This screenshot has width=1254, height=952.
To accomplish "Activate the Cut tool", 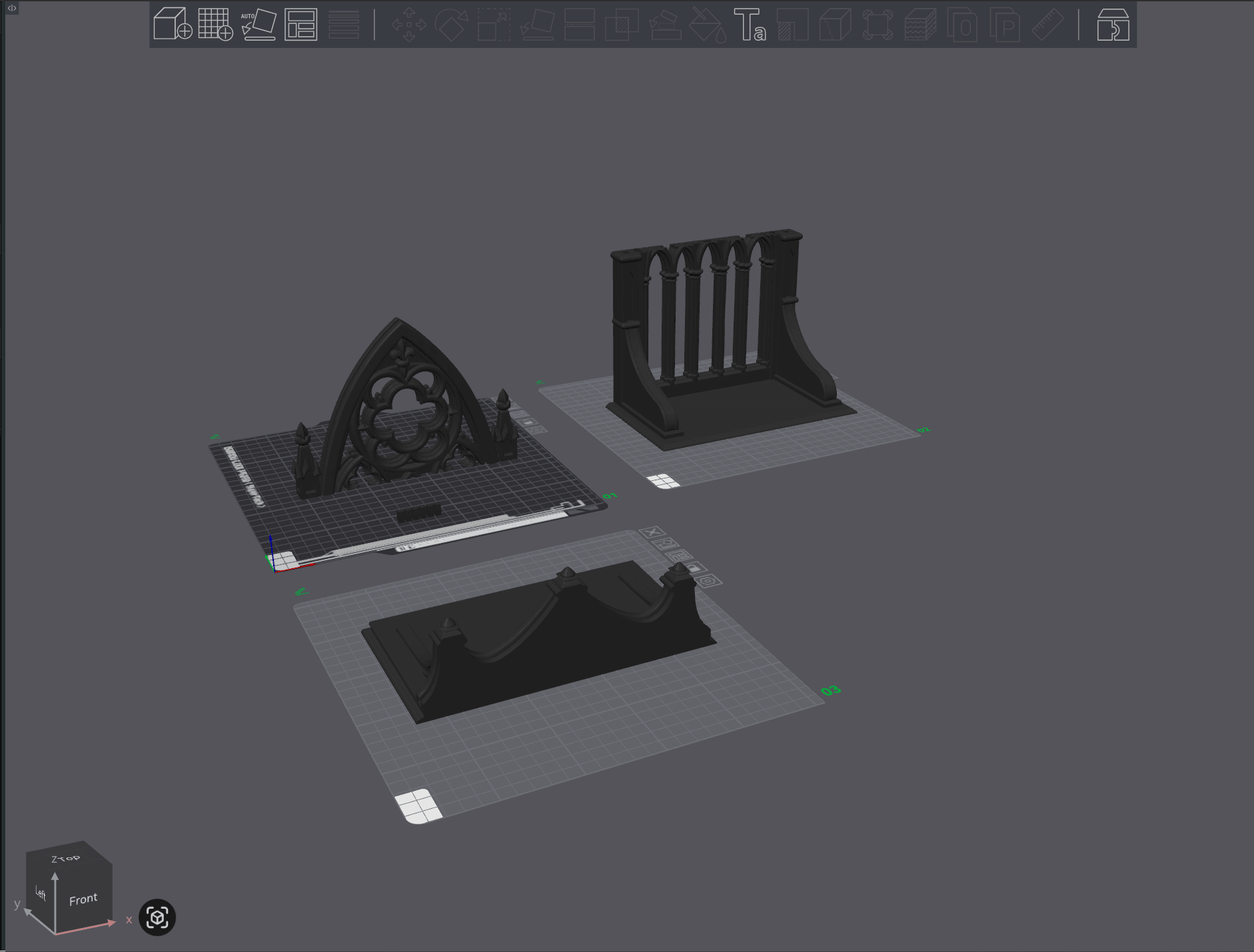I will pos(580,25).
